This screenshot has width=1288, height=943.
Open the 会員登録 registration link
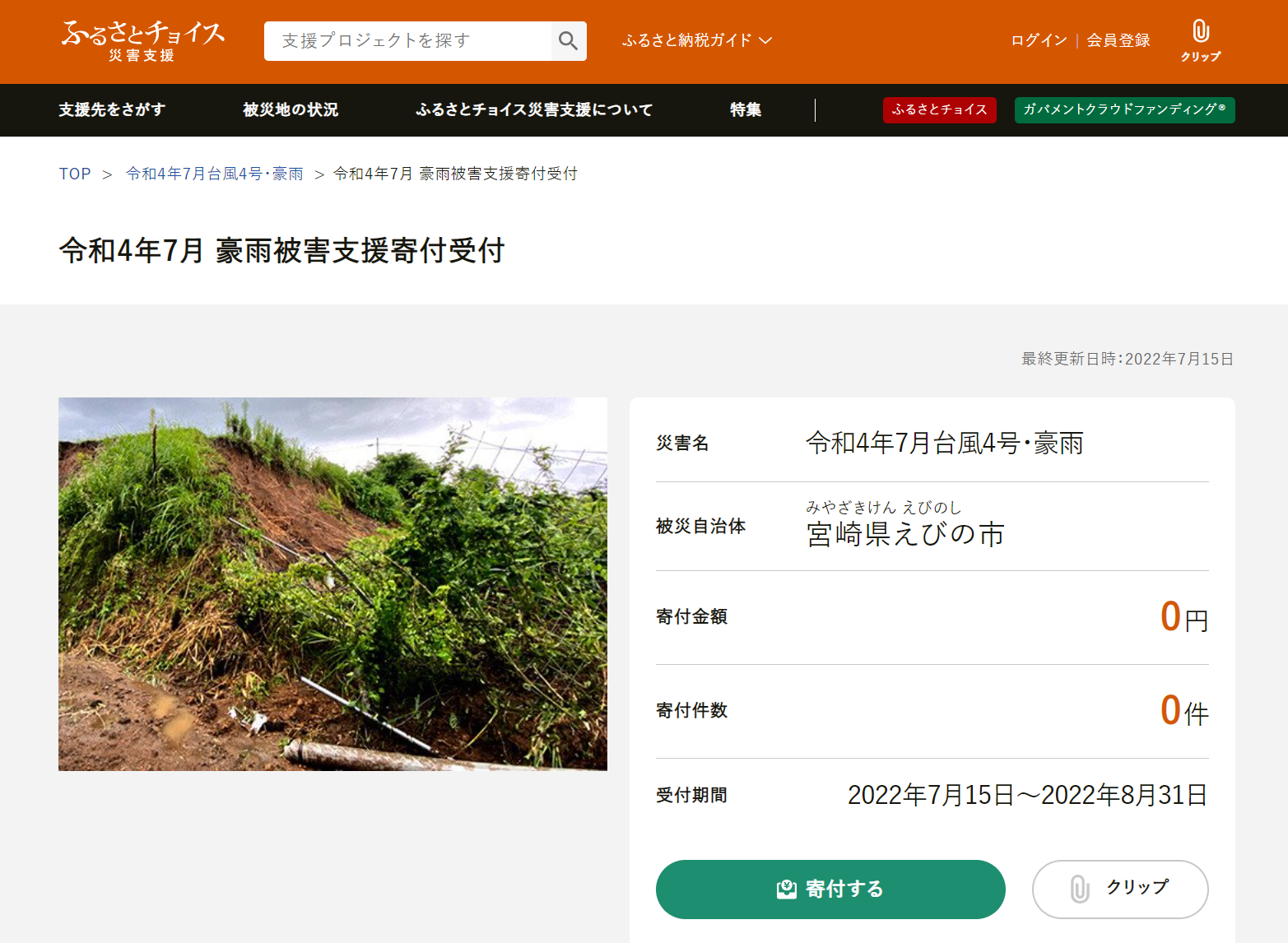(x=1118, y=40)
